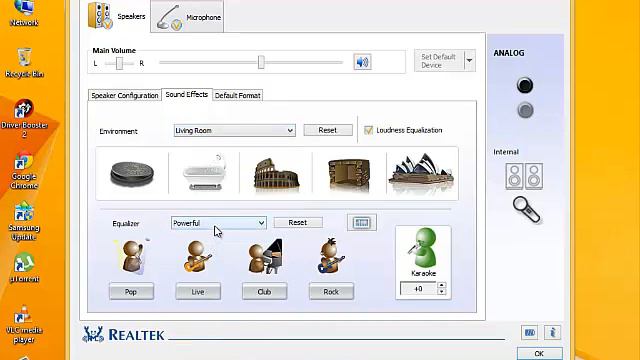Select the µTorrent desktop shortcut
Viewport: 640px width, 360px height.
(24, 269)
